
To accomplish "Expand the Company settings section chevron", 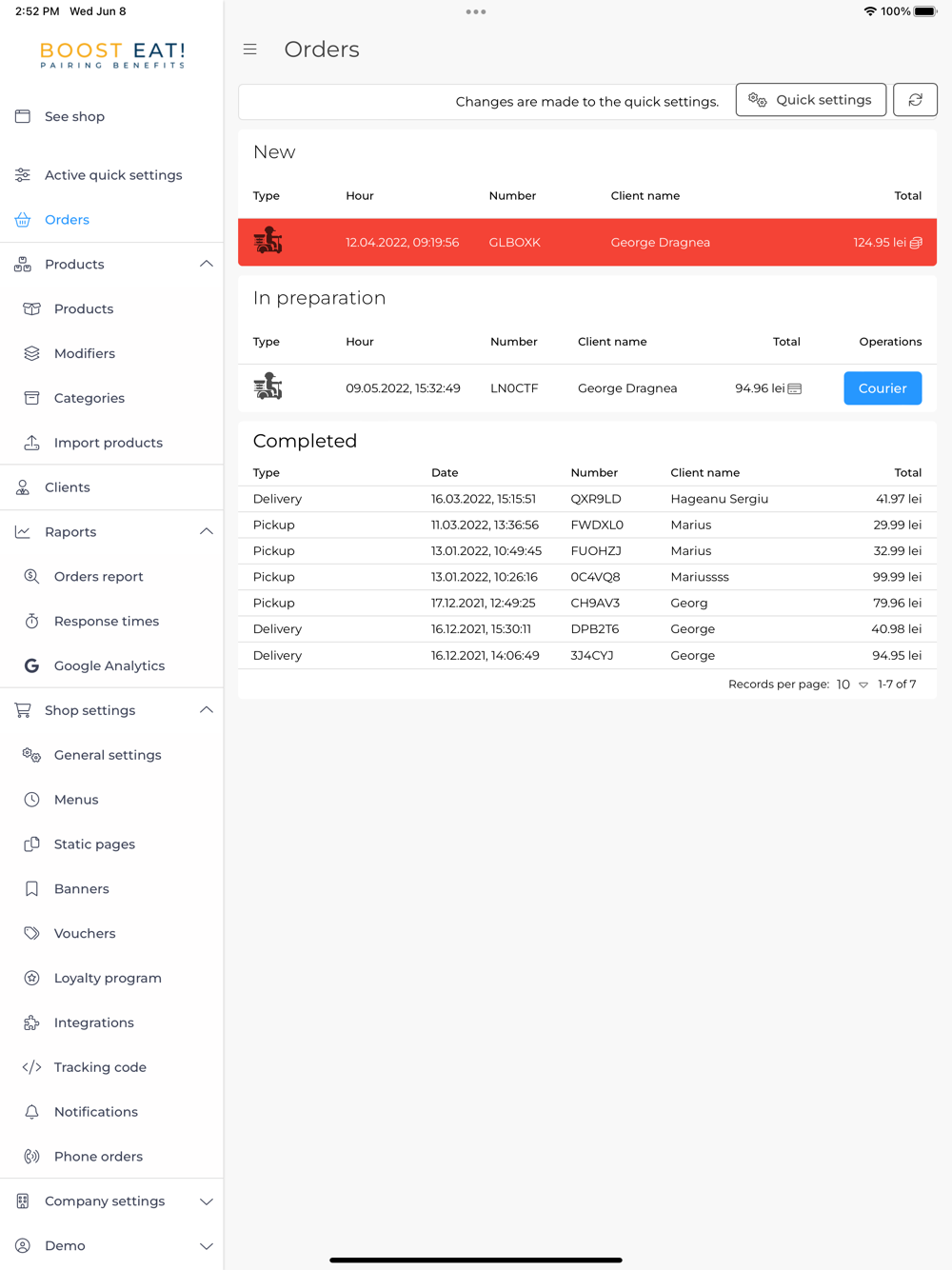I will 206,1201.
